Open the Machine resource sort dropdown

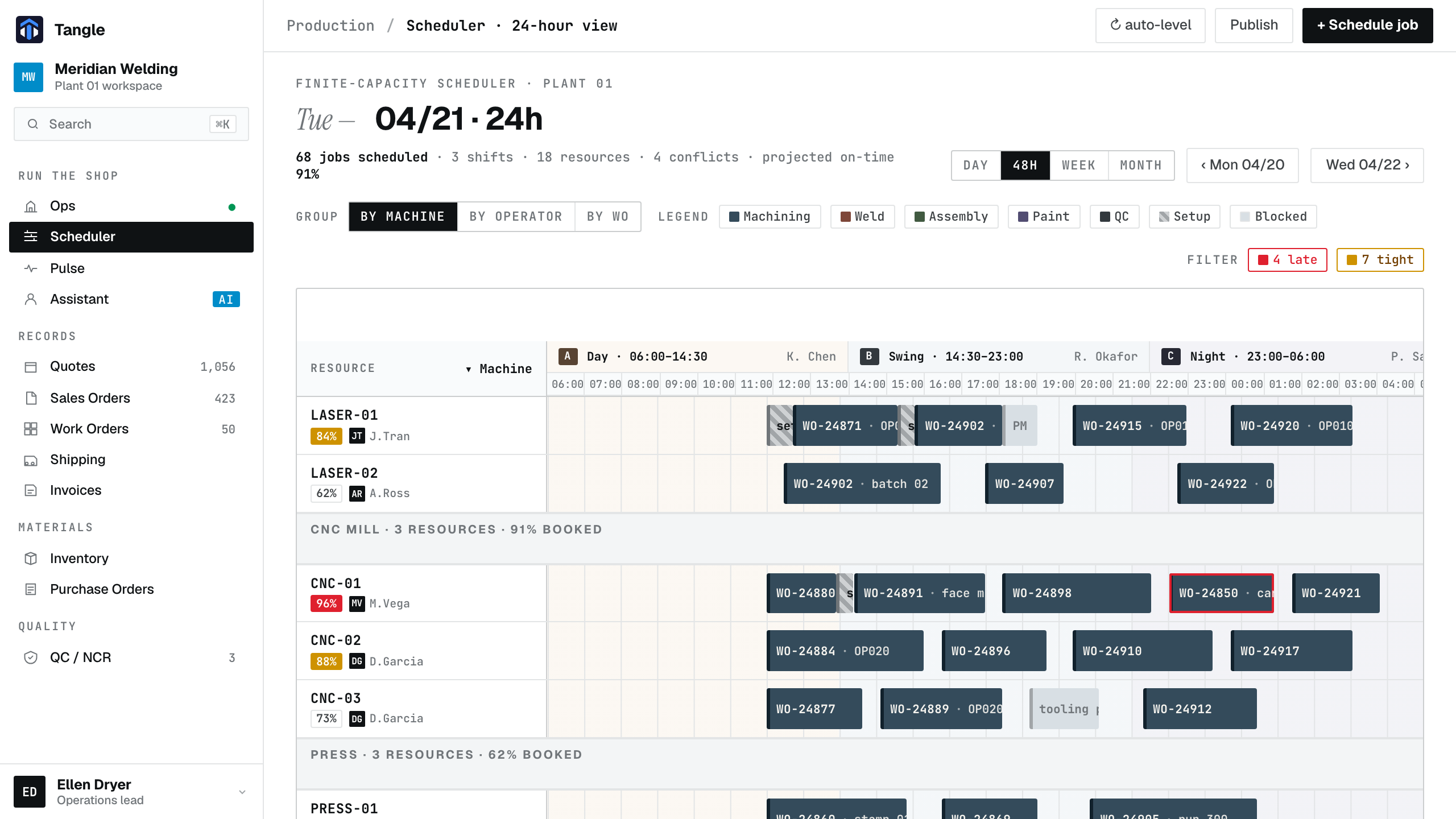click(499, 369)
